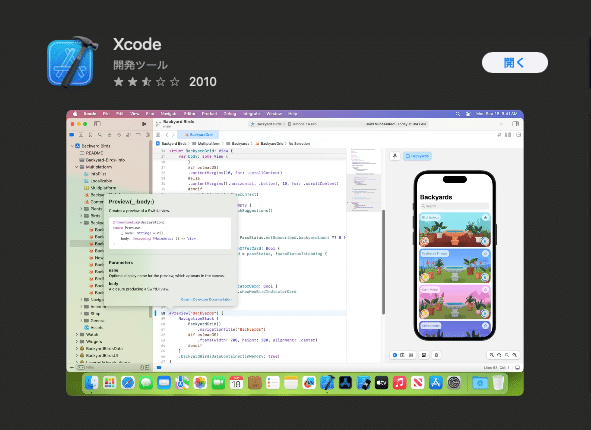Click Apple TV in the dock
The image size is (591, 430).
coord(381,383)
